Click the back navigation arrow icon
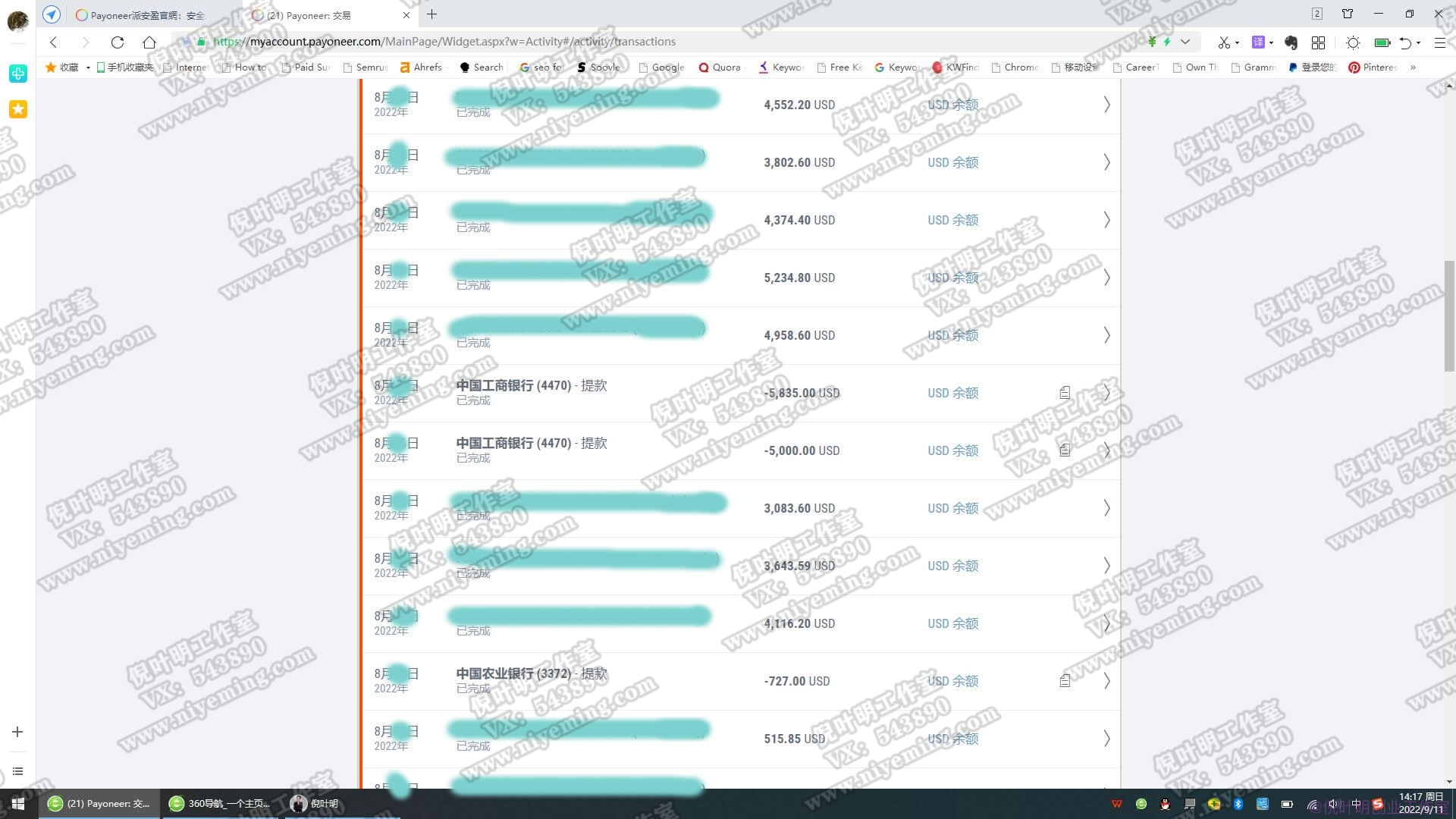The image size is (1456, 819). coord(53,42)
